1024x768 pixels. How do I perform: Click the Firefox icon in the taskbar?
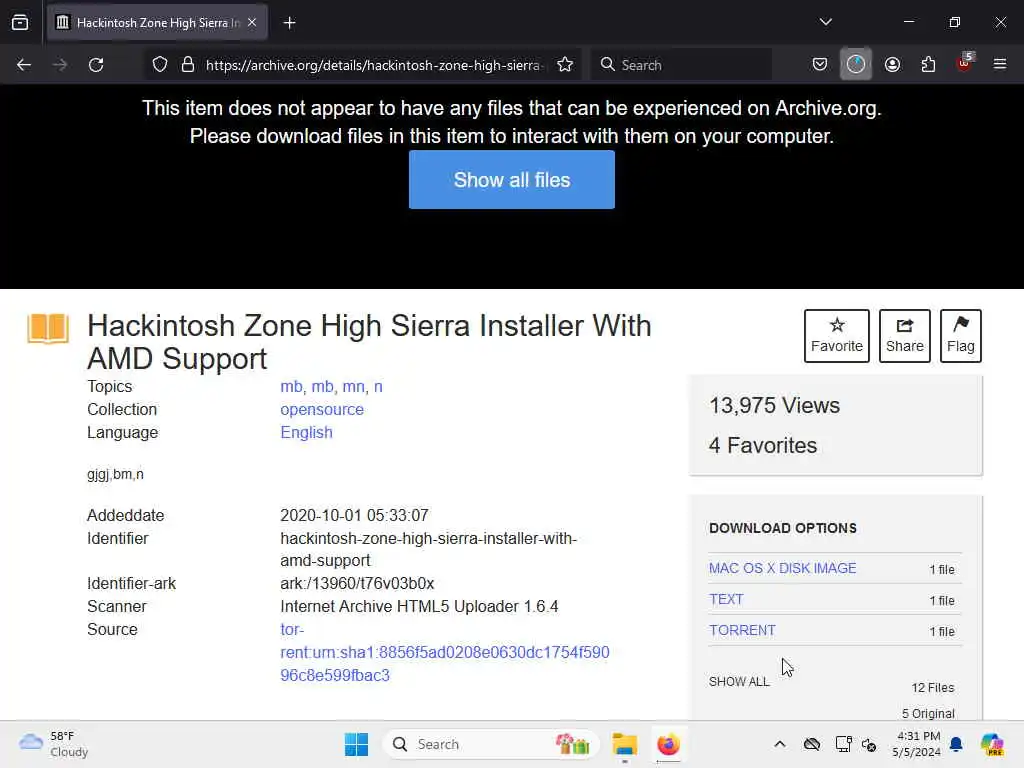tap(668, 744)
